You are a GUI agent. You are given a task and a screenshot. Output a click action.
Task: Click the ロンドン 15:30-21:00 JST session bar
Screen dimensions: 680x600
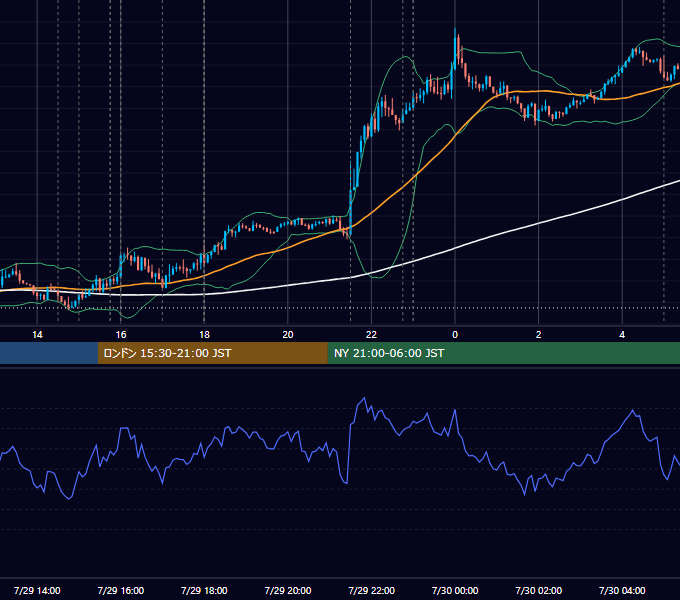(212, 353)
